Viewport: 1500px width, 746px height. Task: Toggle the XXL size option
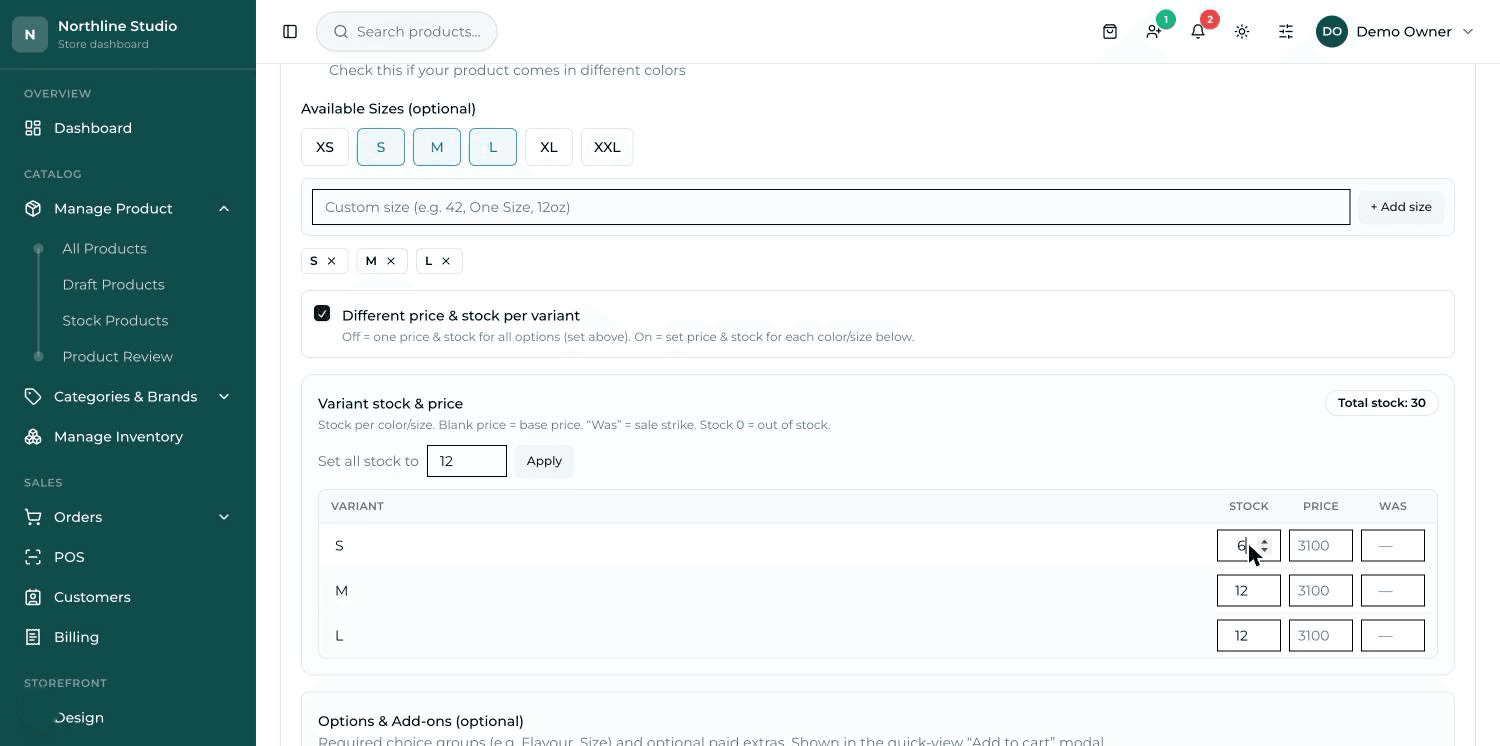pos(607,147)
